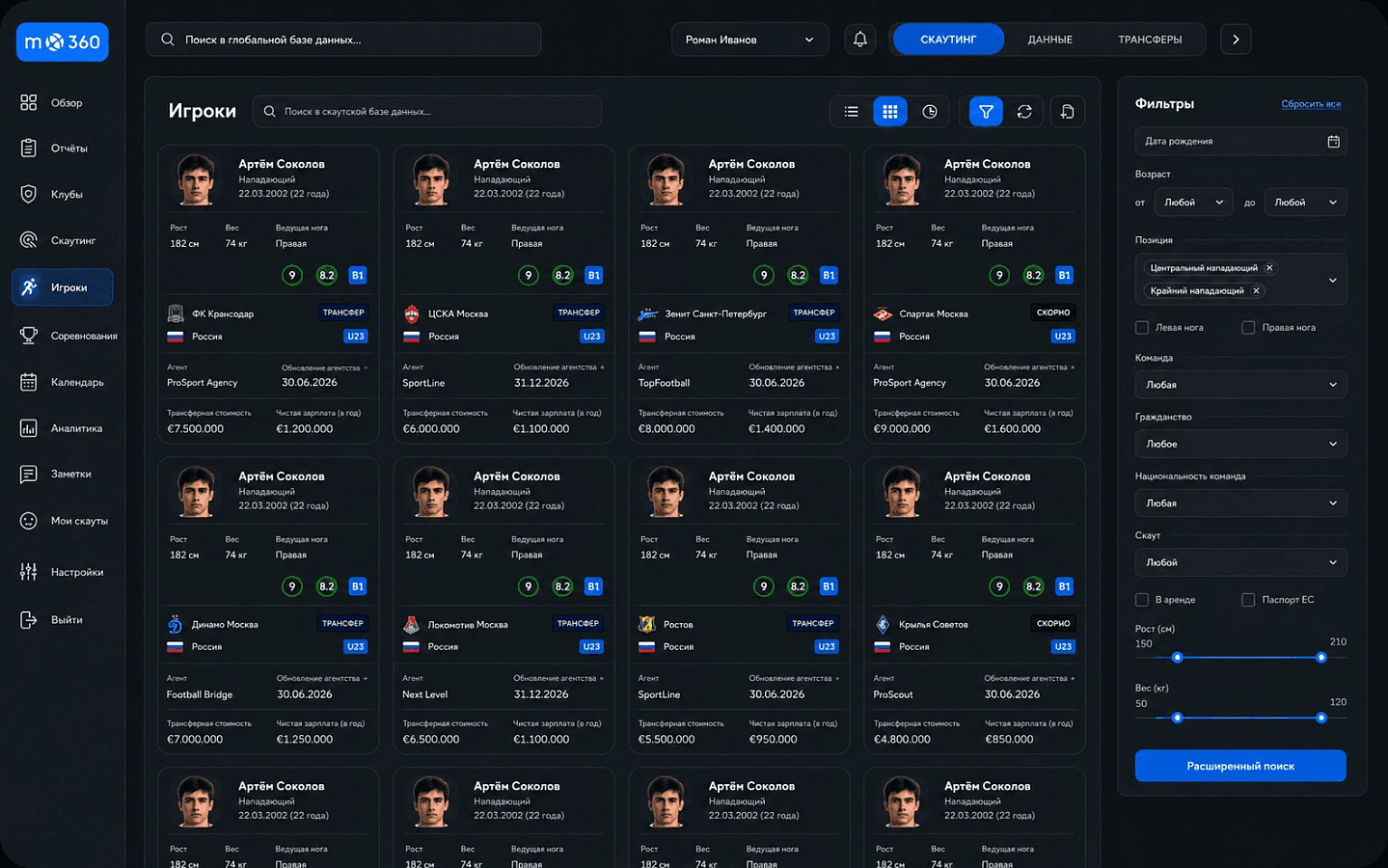Image resolution: width=1388 pixels, height=868 pixels.
Task: Focus the scouting database search field
Action: (427, 112)
